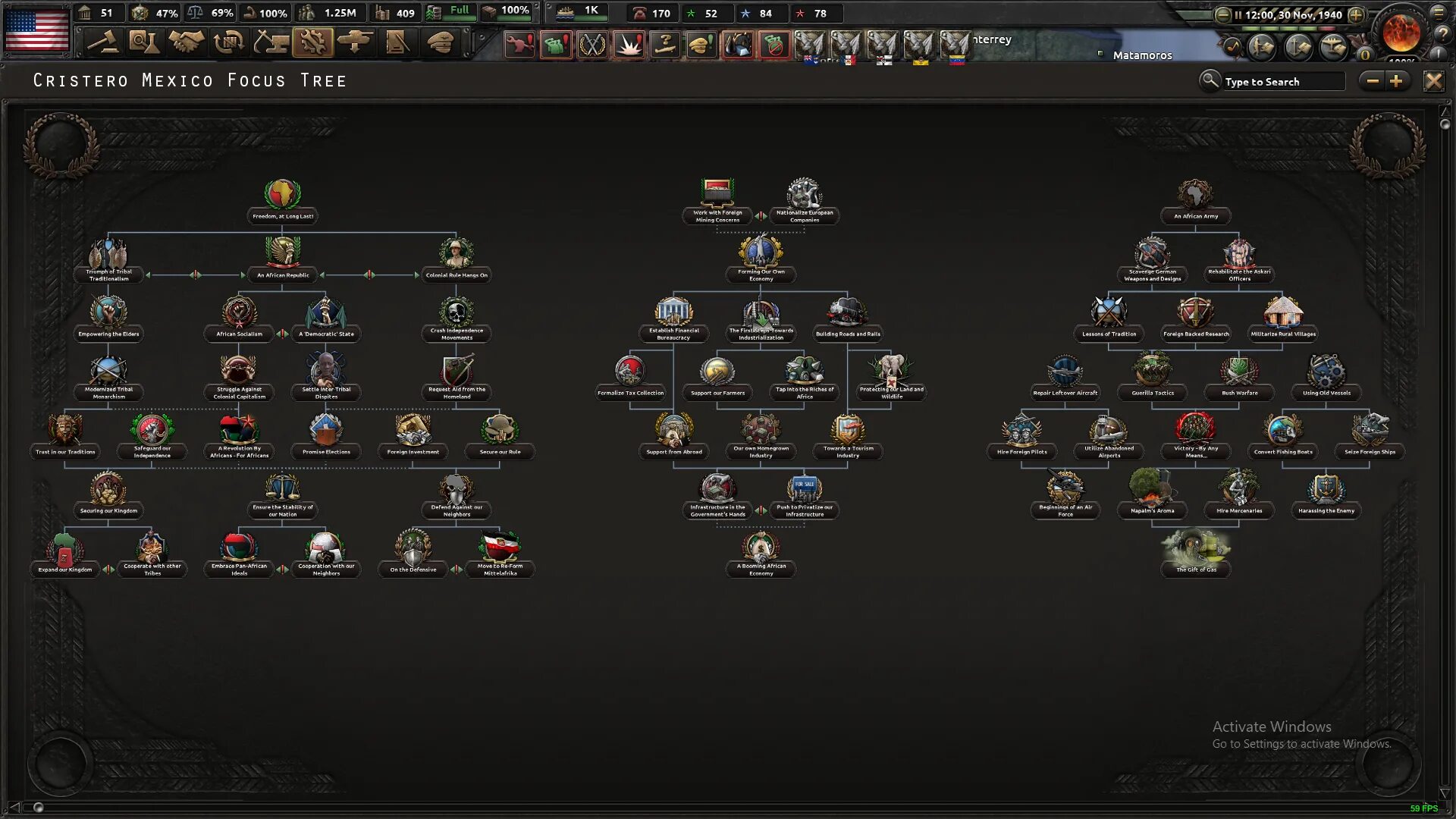Image resolution: width=1456 pixels, height=819 pixels.
Task: Open the army ledger soldier icon
Action: click(1262, 47)
